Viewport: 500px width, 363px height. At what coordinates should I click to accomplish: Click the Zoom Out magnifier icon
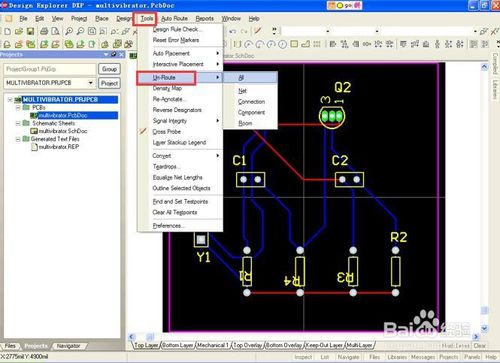pyautogui.click(x=80, y=32)
